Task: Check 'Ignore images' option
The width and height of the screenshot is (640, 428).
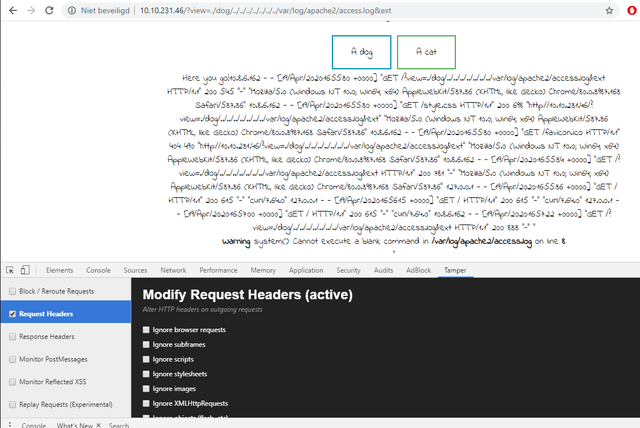Action: pyautogui.click(x=146, y=388)
